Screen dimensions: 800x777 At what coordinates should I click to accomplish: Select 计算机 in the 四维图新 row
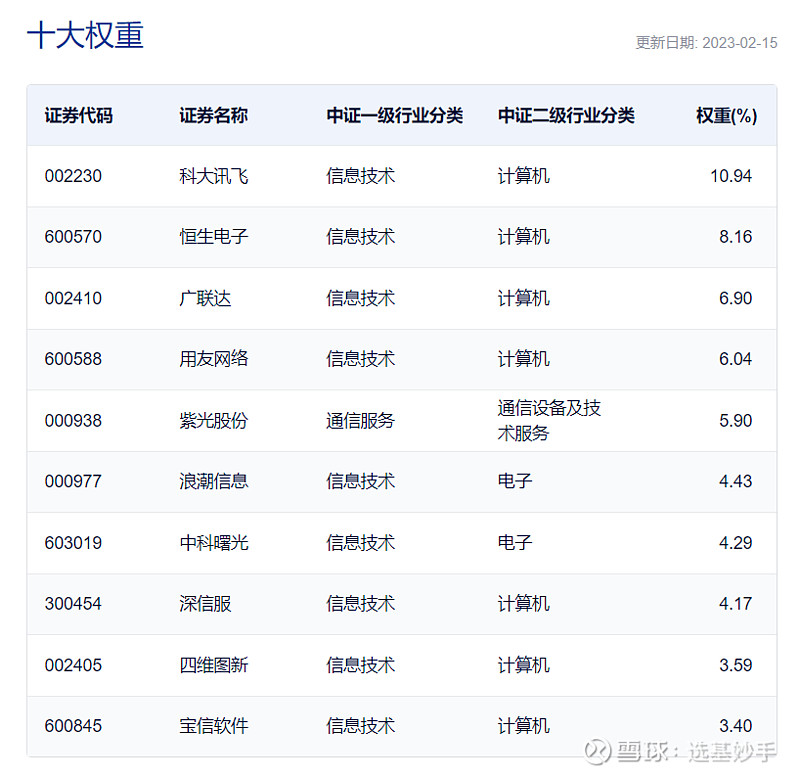(523, 665)
